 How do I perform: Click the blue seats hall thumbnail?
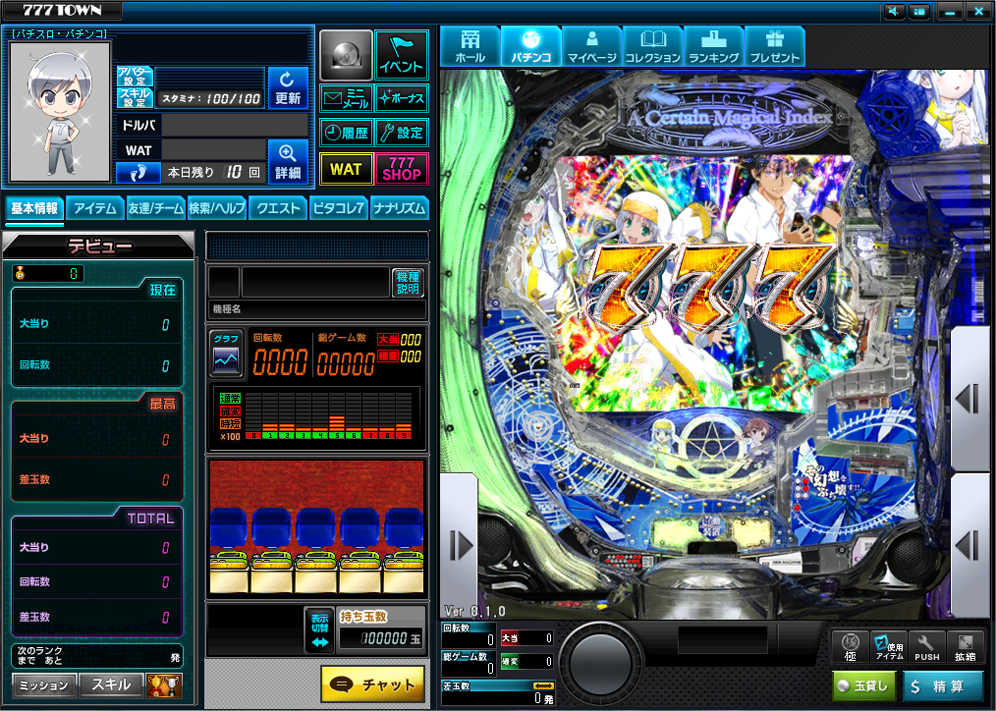(316, 528)
